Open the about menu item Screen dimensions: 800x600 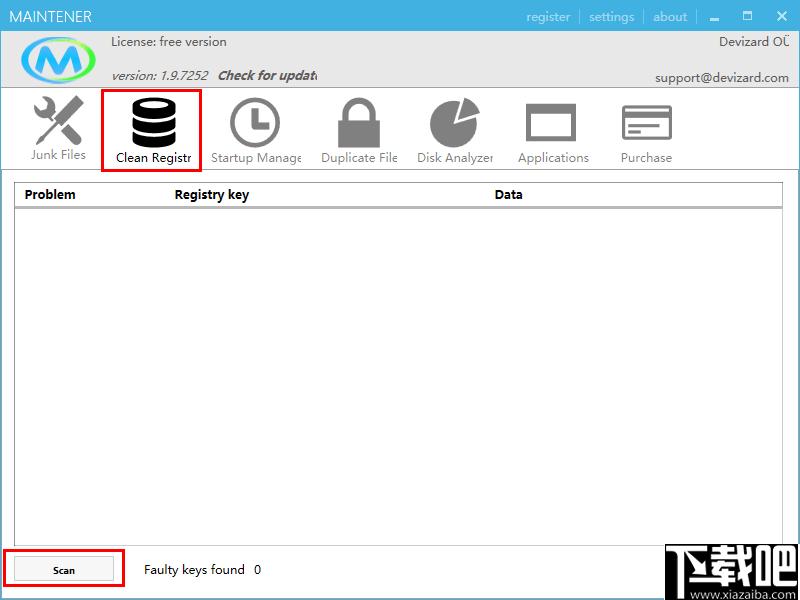[670, 17]
